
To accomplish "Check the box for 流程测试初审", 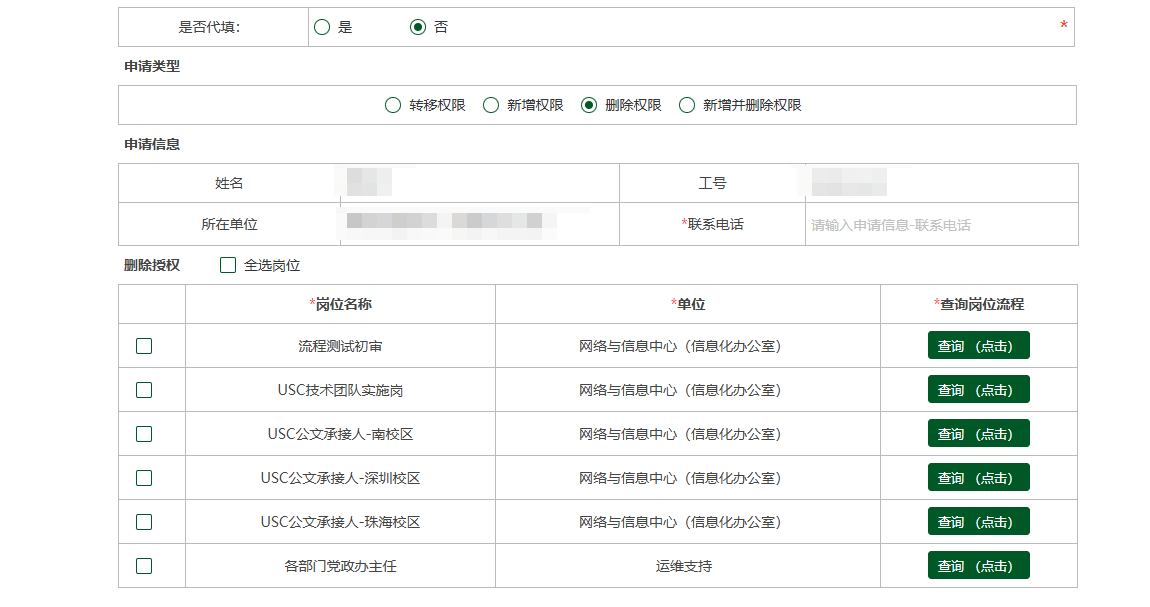I will (144, 346).
